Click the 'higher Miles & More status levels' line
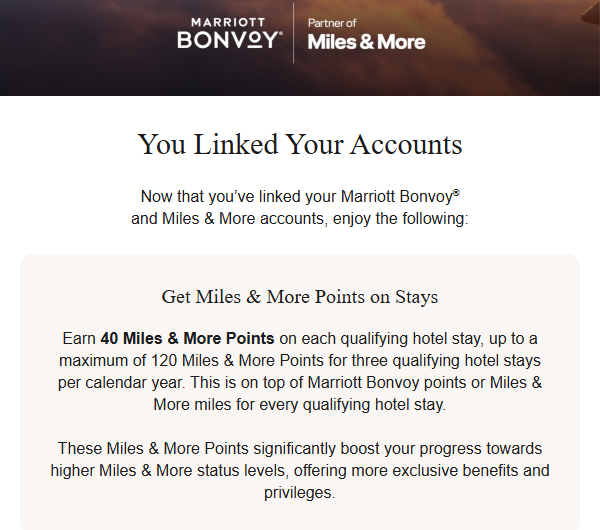The height and width of the screenshot is (530, 600). [300, 470]
